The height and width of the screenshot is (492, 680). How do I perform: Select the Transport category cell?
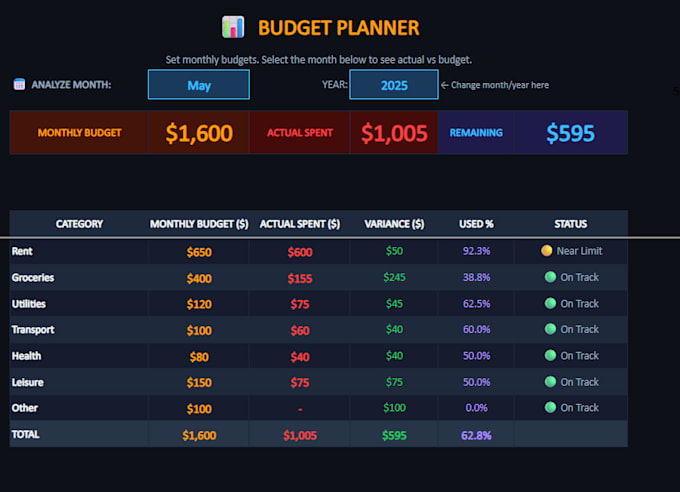[x=79, y=330]
